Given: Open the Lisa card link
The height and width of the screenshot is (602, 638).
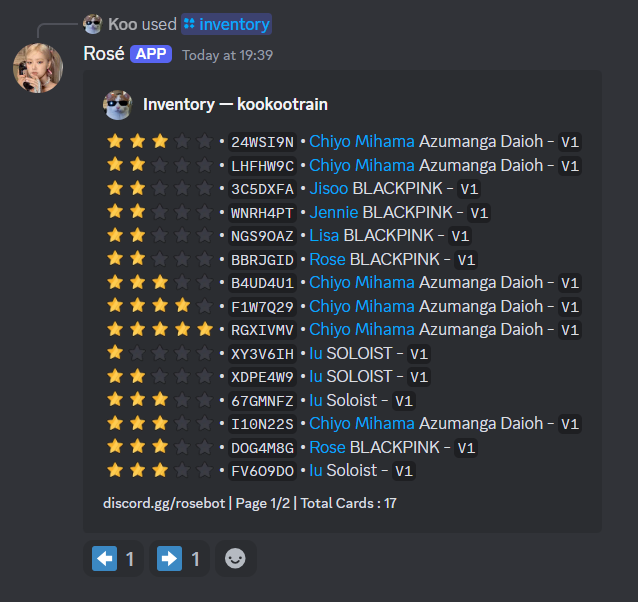Looking at the screenshot, I should [x=324, y=236].
